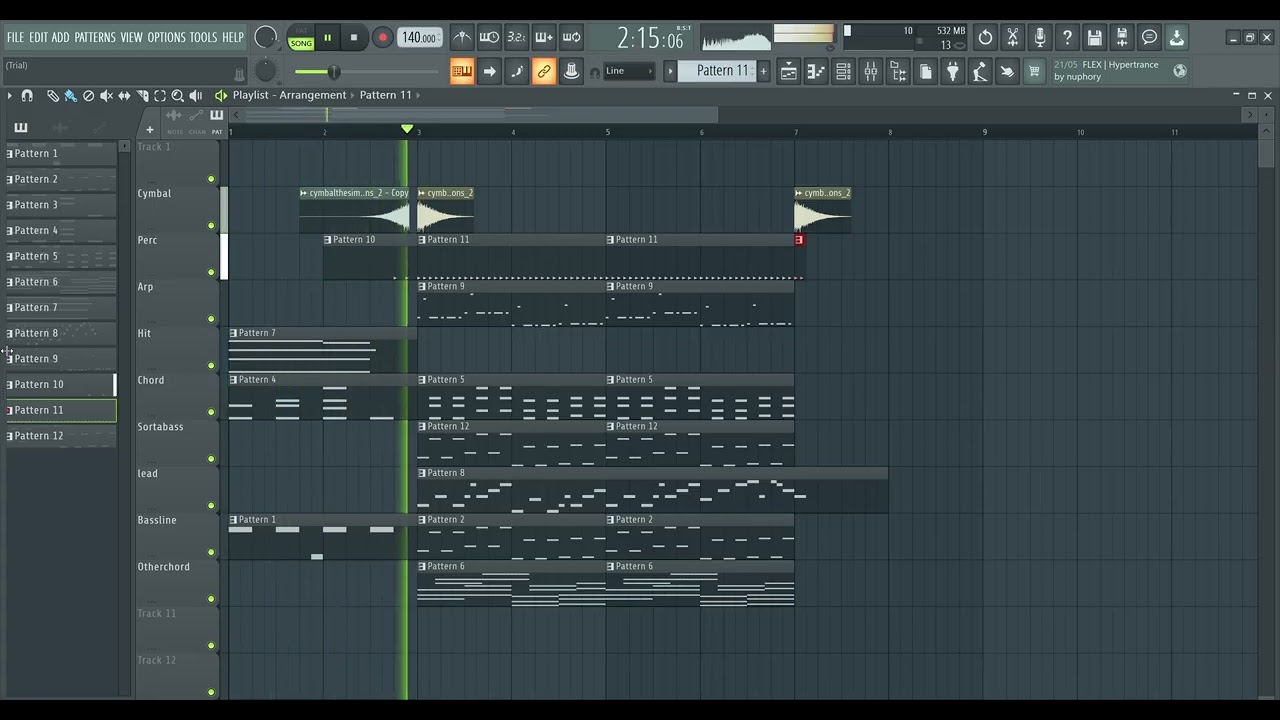Select the Zoom magnifier tool in Playlist

(x=178, y=96)
